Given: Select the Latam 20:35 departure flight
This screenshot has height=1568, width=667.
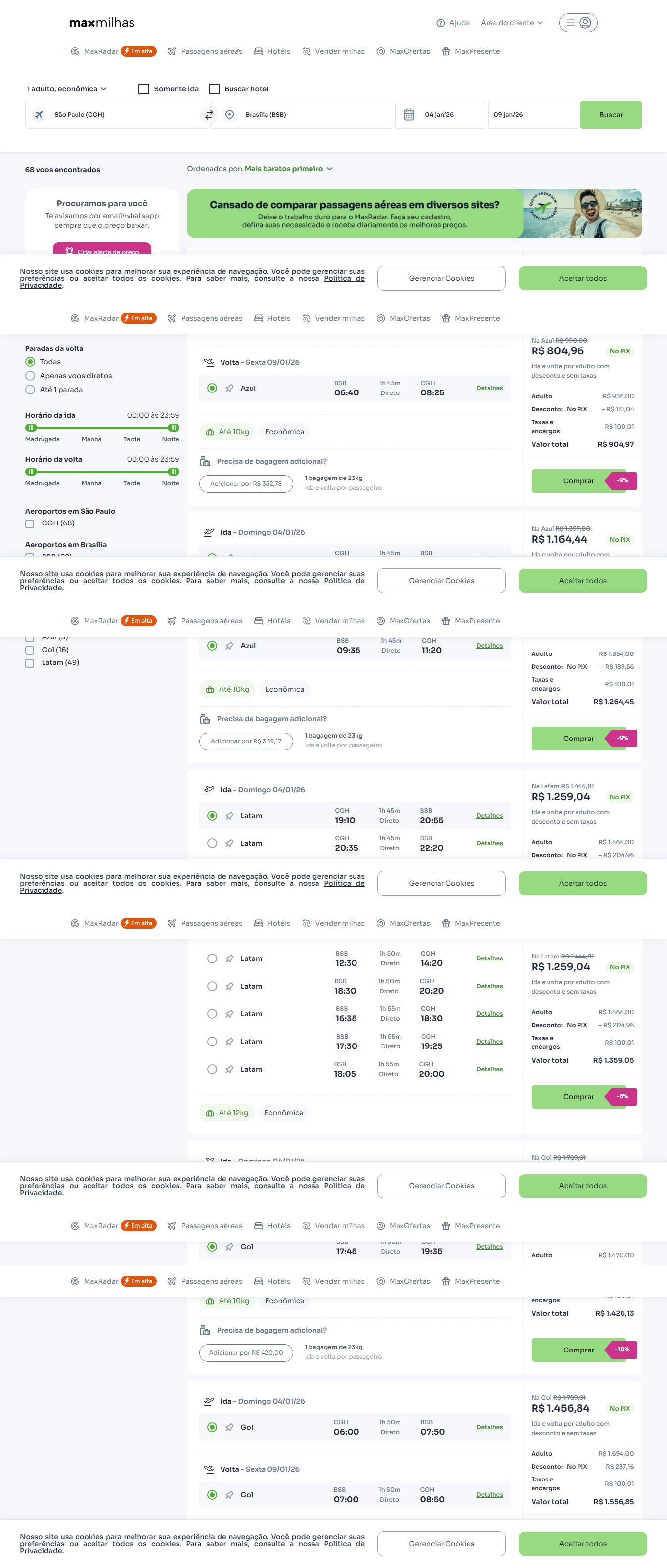Looking at the screenshot, I should tap(212, 844).
